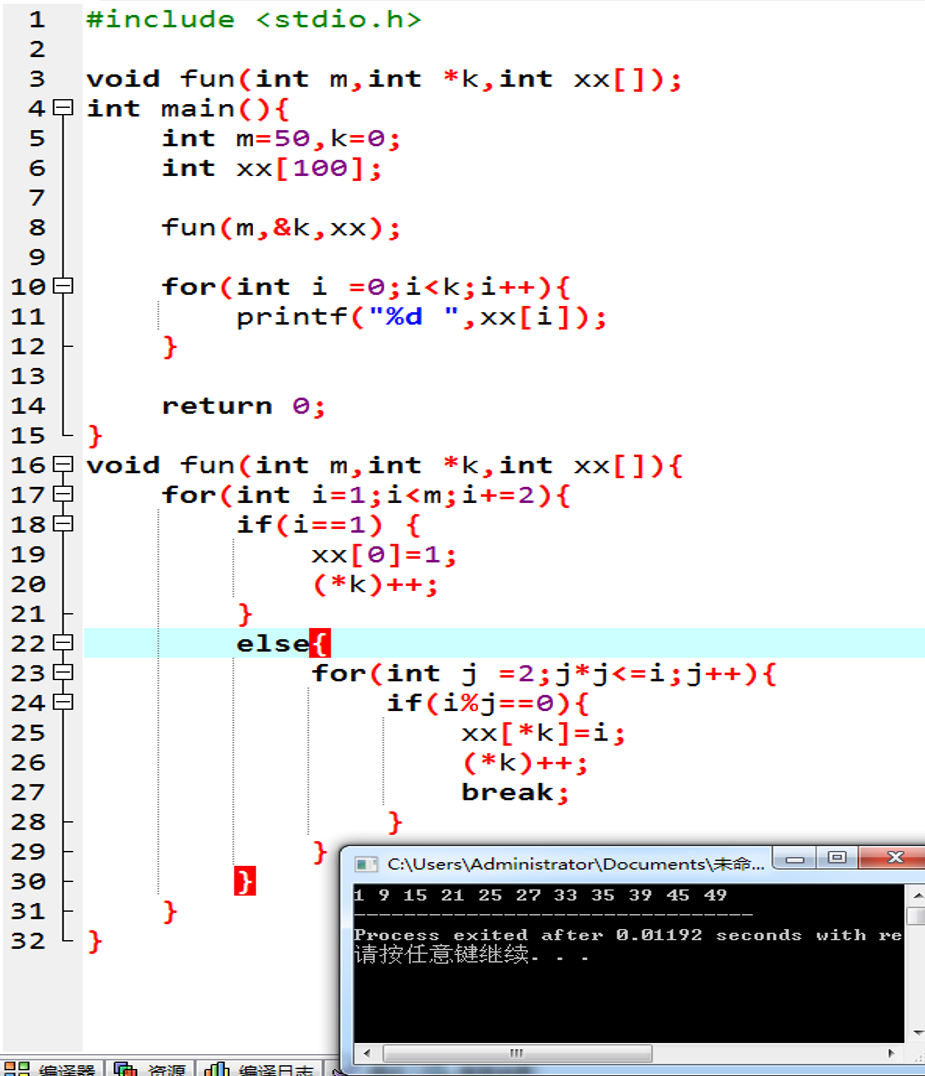Maximize the console window

[x=836, y=858]
